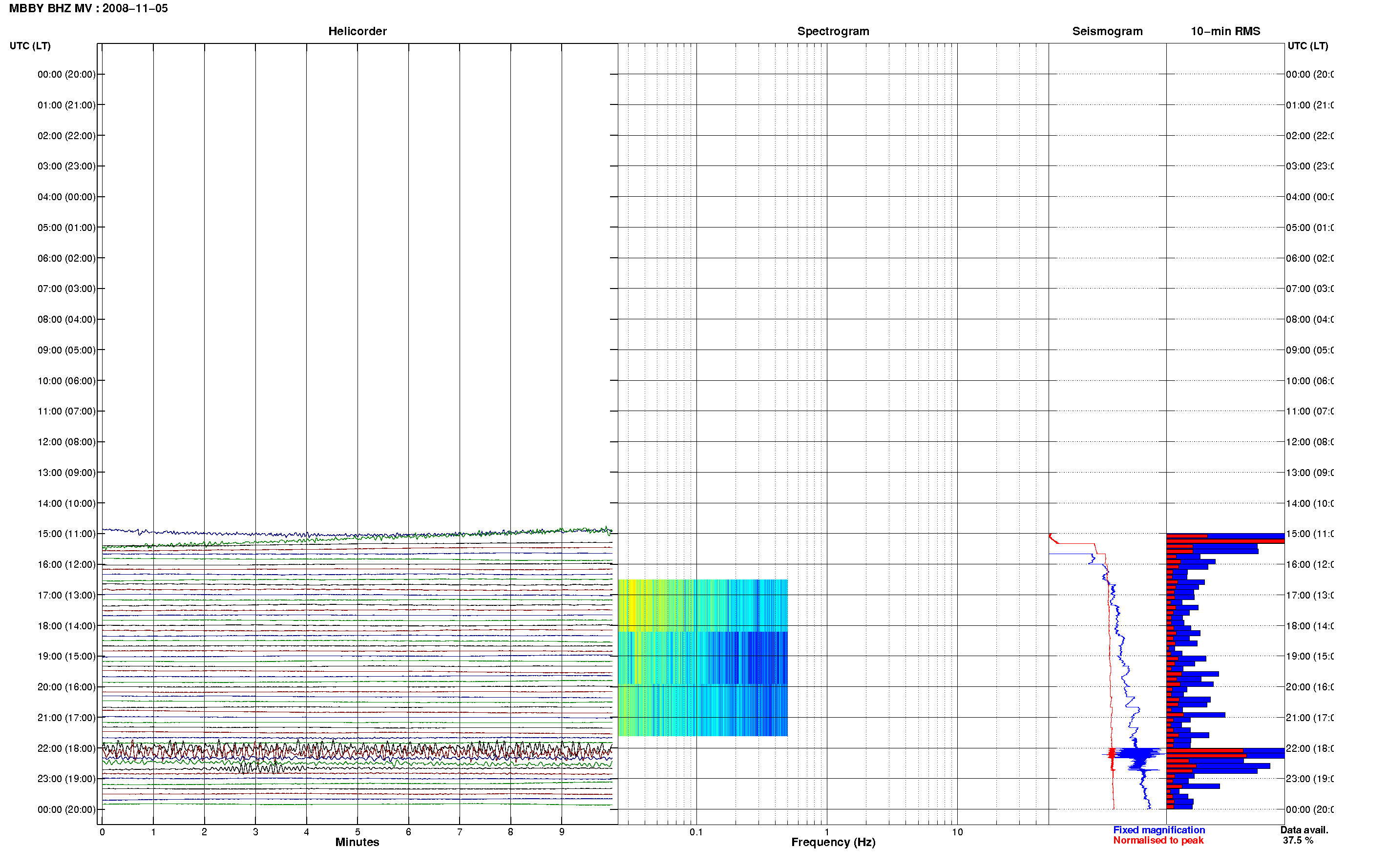The image size is (1389, 868).
Task: Click the left 06:00 (02:00) time label
Action: point(66,258)
